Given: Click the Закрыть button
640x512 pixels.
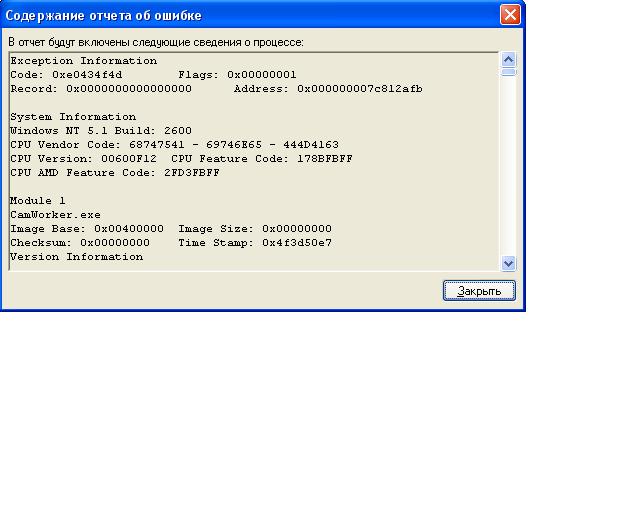Looking at the screenshot, I should [x=479, y=291].
